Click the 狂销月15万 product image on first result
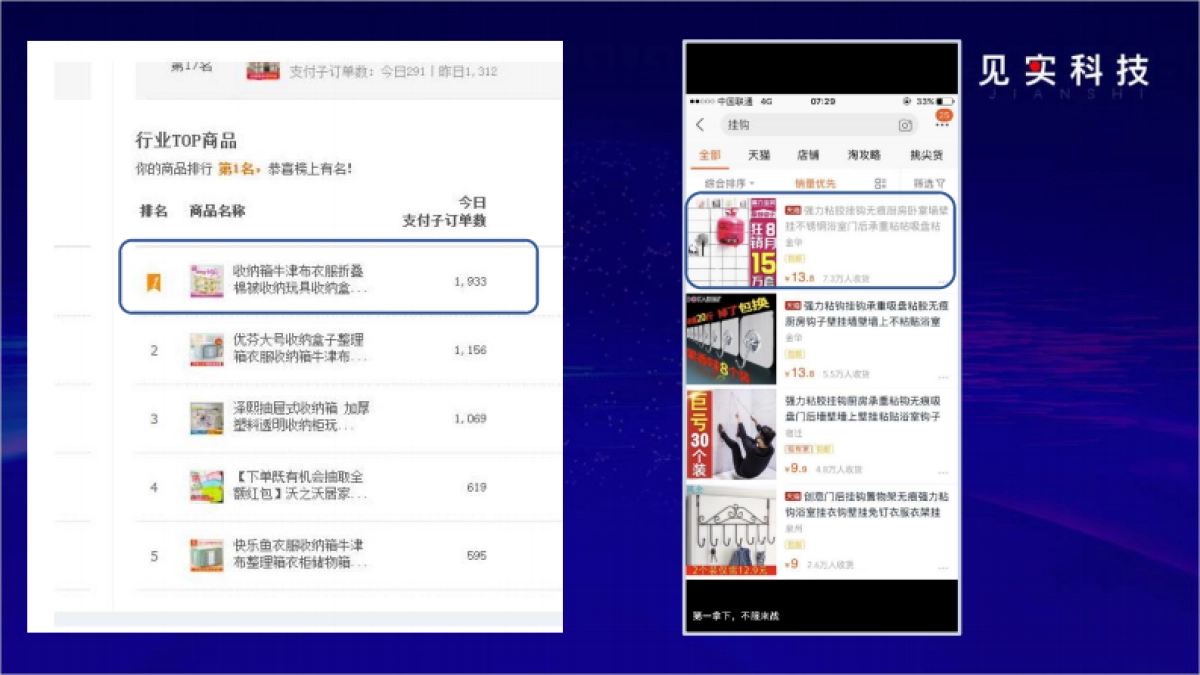Viewport: 1200px width, 675px height. tap(733, 240)
